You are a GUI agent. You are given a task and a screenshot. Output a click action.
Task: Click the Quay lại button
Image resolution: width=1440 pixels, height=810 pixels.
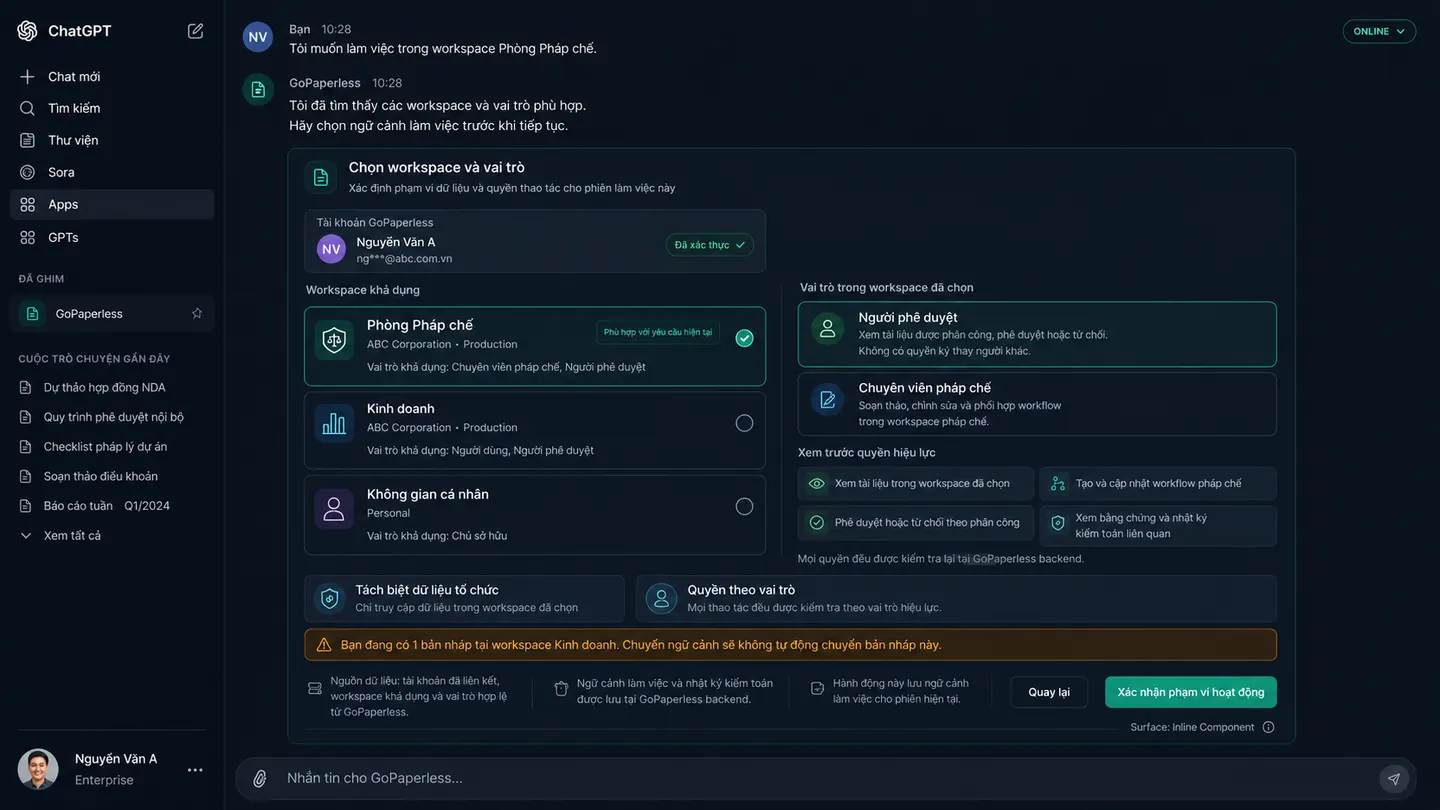(x=1049, y=692)
